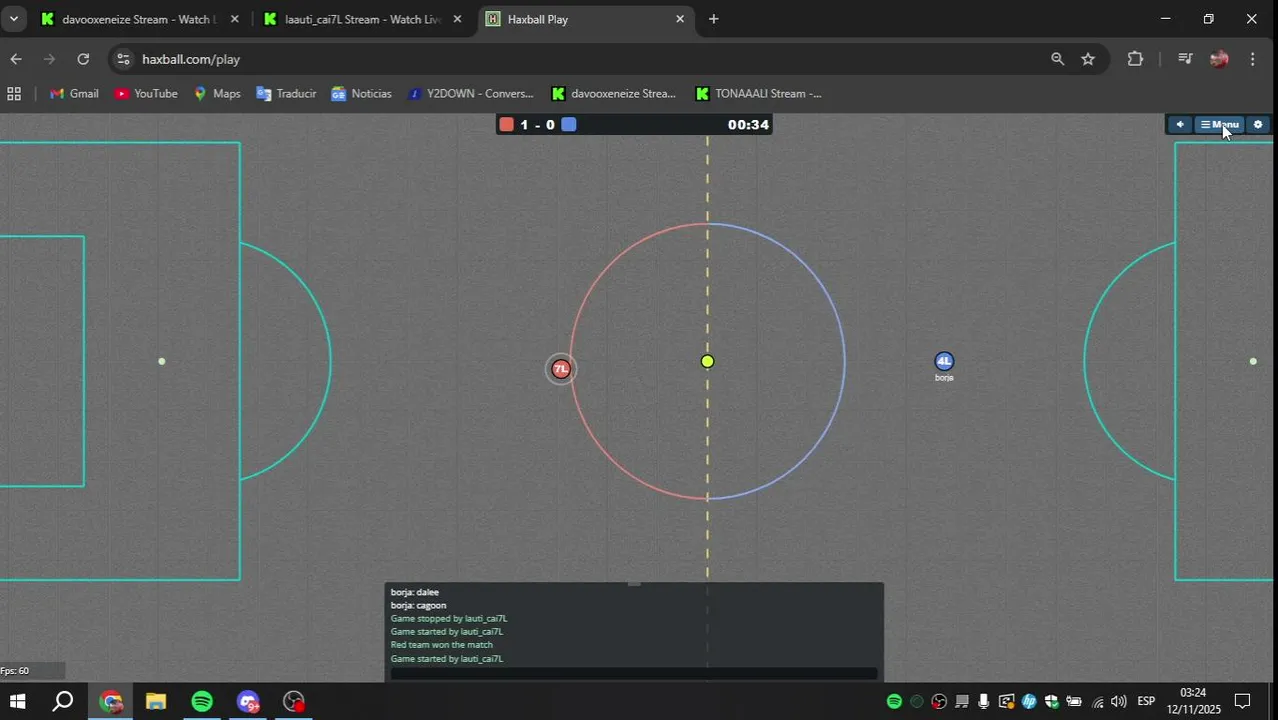View site information icon in address bar
Screen dimensions: 1278x720
pyautogui.click(x=123, y=59)
